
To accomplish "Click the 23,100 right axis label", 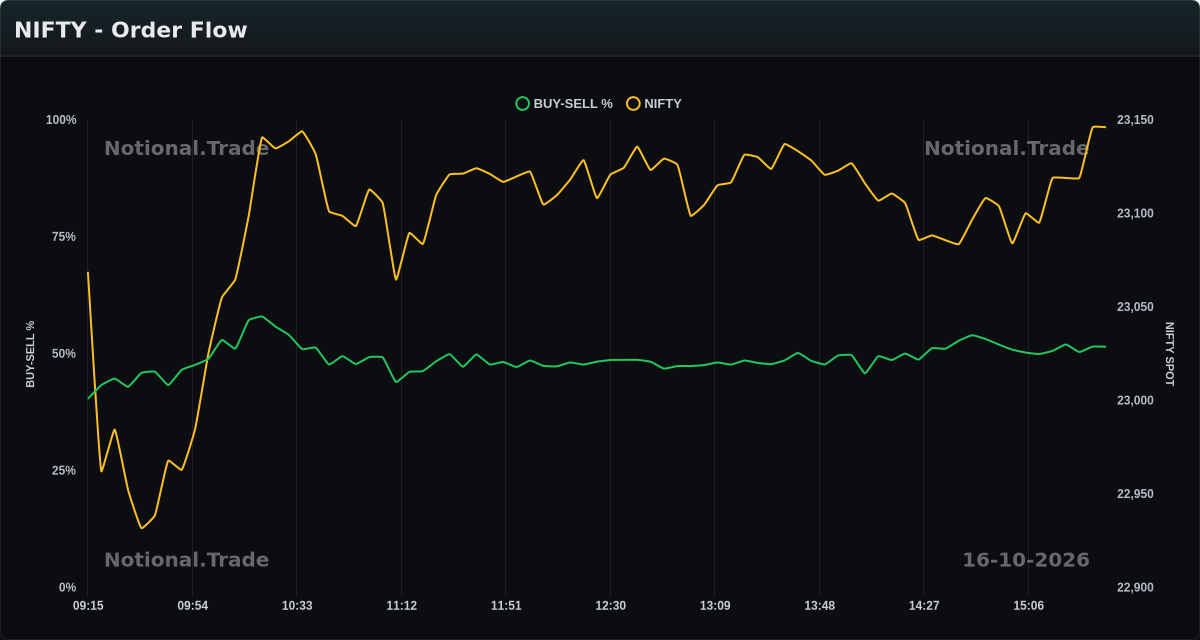I will coord(1135,214).
